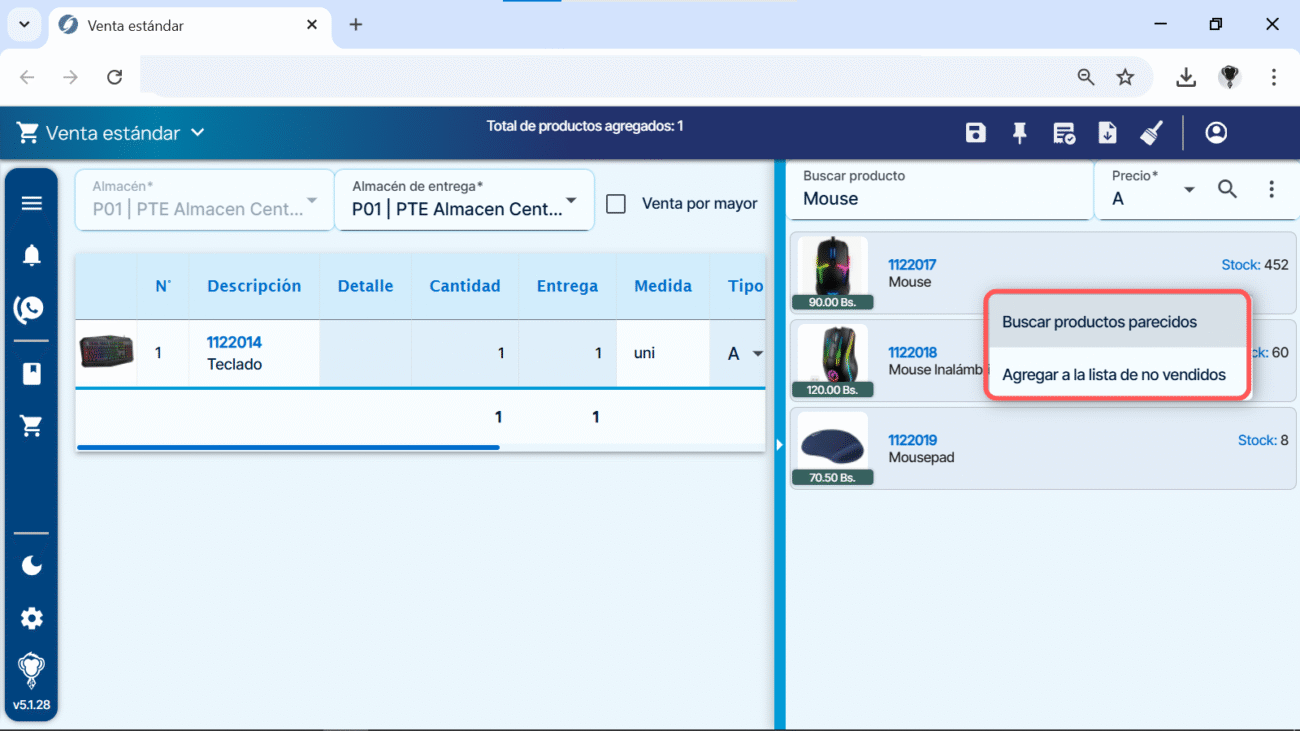Expand the Venta estándar header dropdown

point(197,133)
